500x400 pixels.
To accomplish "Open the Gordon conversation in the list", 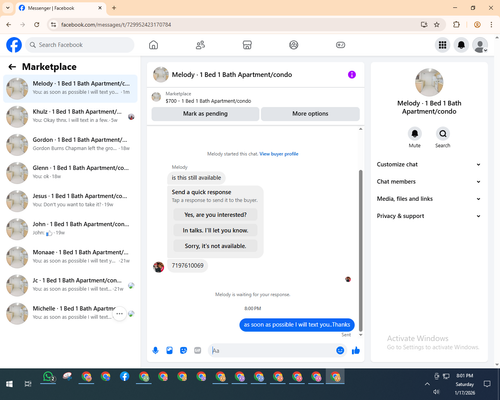I will point(70,145).
